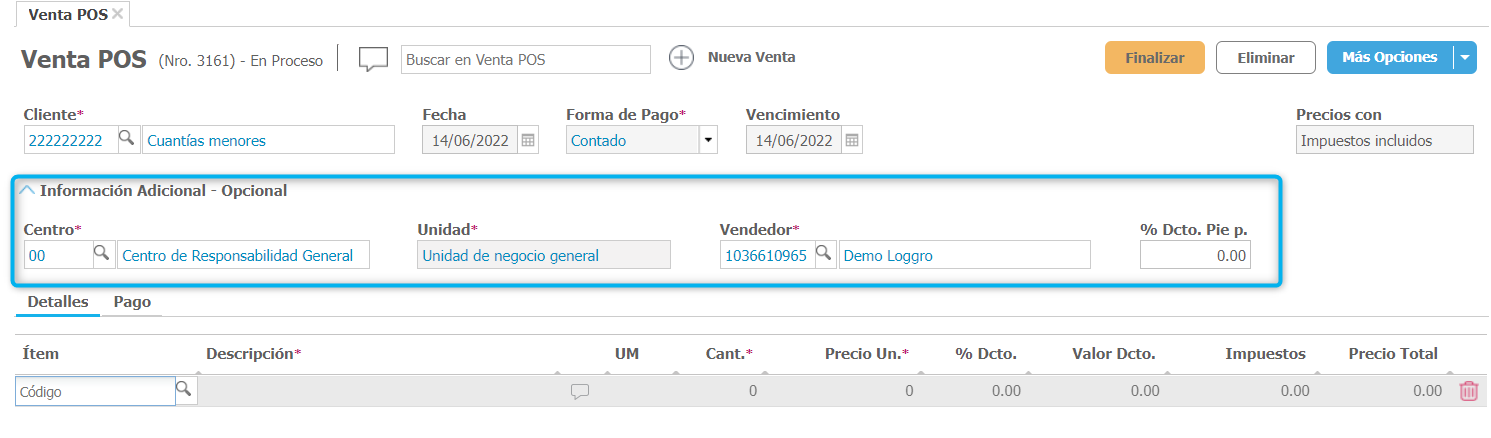The image size is (1491, 438).
Task: Click the Centro search magnifier icon
Action: coord(102,254)
